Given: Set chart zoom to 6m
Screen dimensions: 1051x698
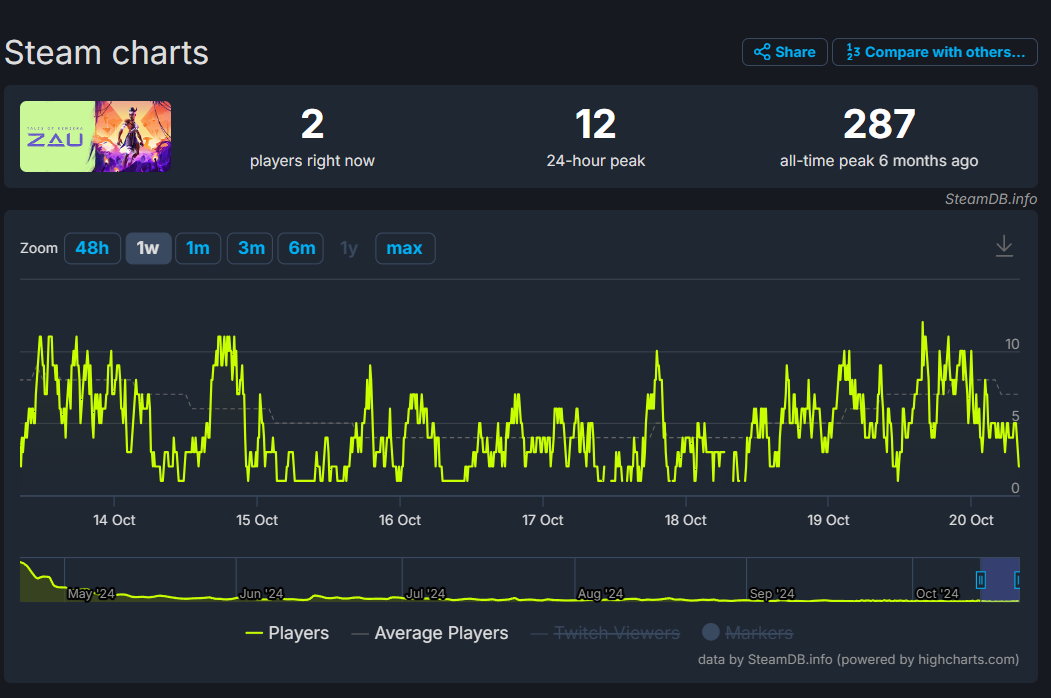Looking at the screenshot, I should coord(302,248).
